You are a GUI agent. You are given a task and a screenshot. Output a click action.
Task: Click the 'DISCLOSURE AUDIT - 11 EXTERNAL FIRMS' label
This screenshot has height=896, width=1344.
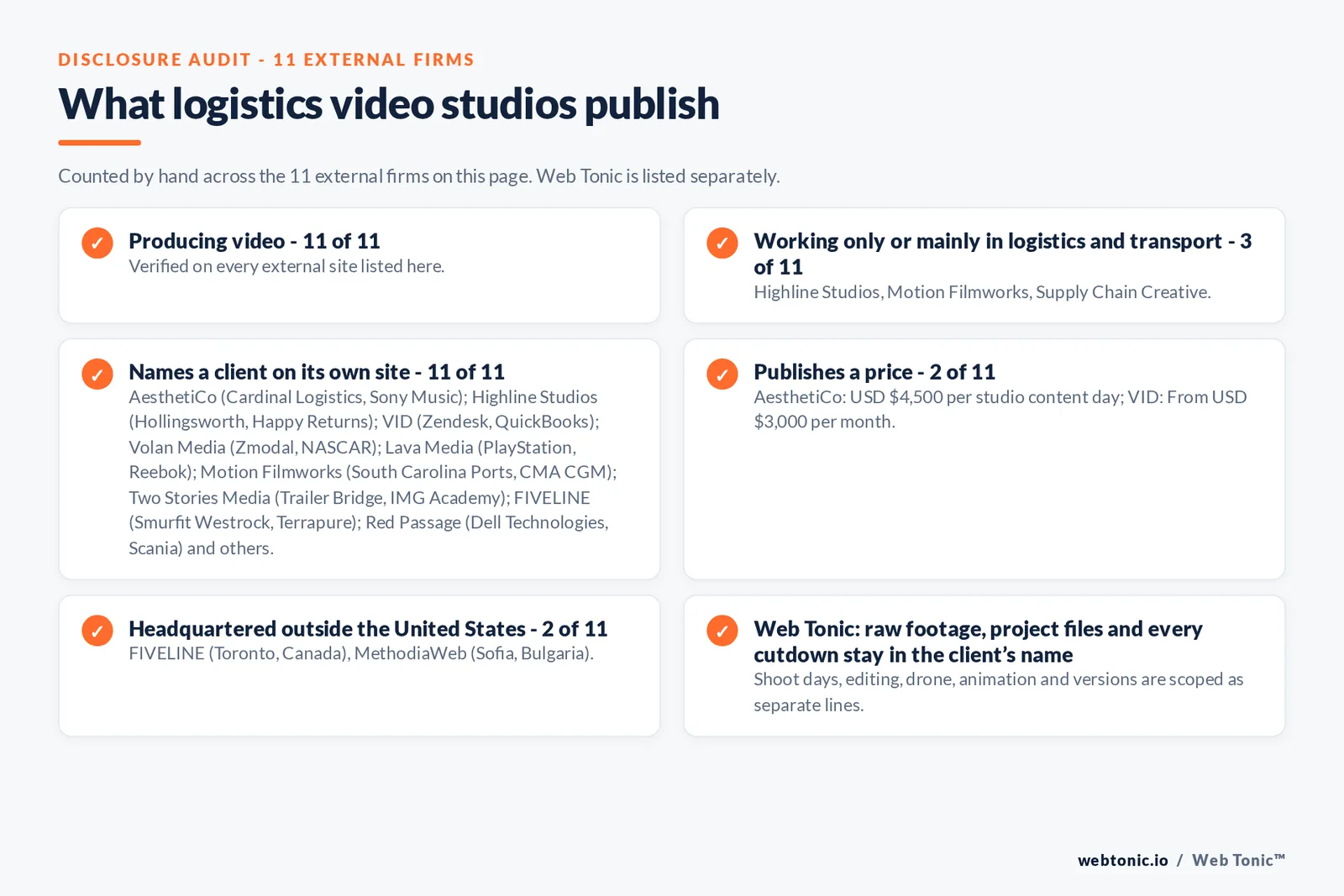click(266, 60)
